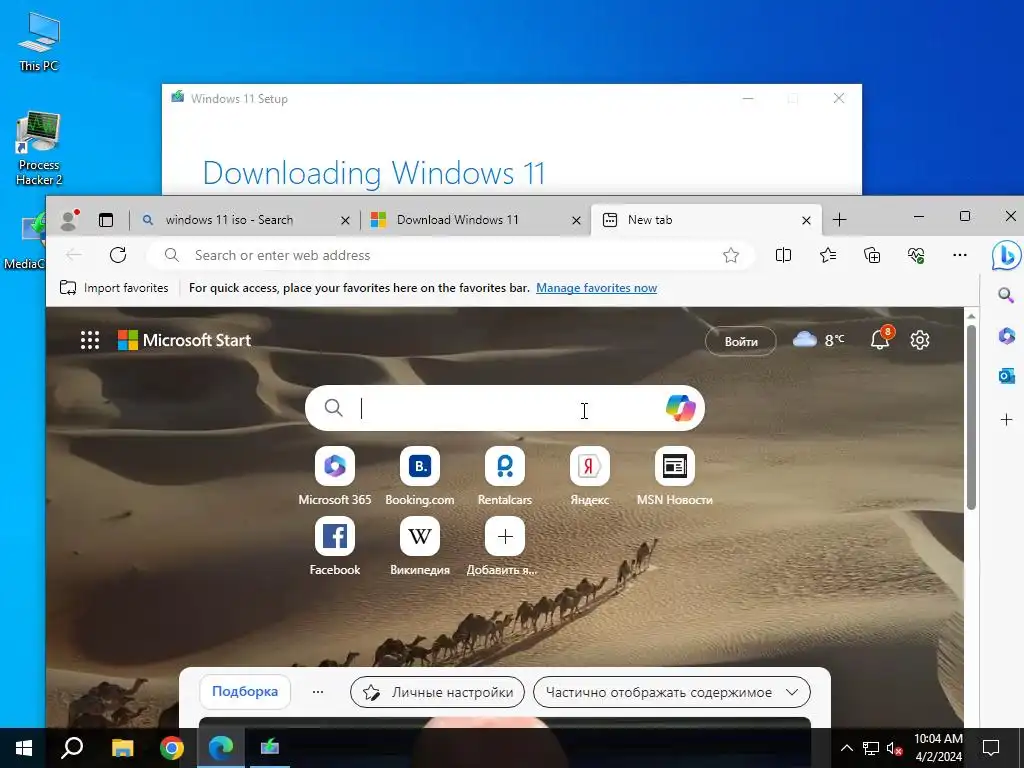Open Личные настройки button
The image size is (1024, 768).
click(x=438, y=692)
